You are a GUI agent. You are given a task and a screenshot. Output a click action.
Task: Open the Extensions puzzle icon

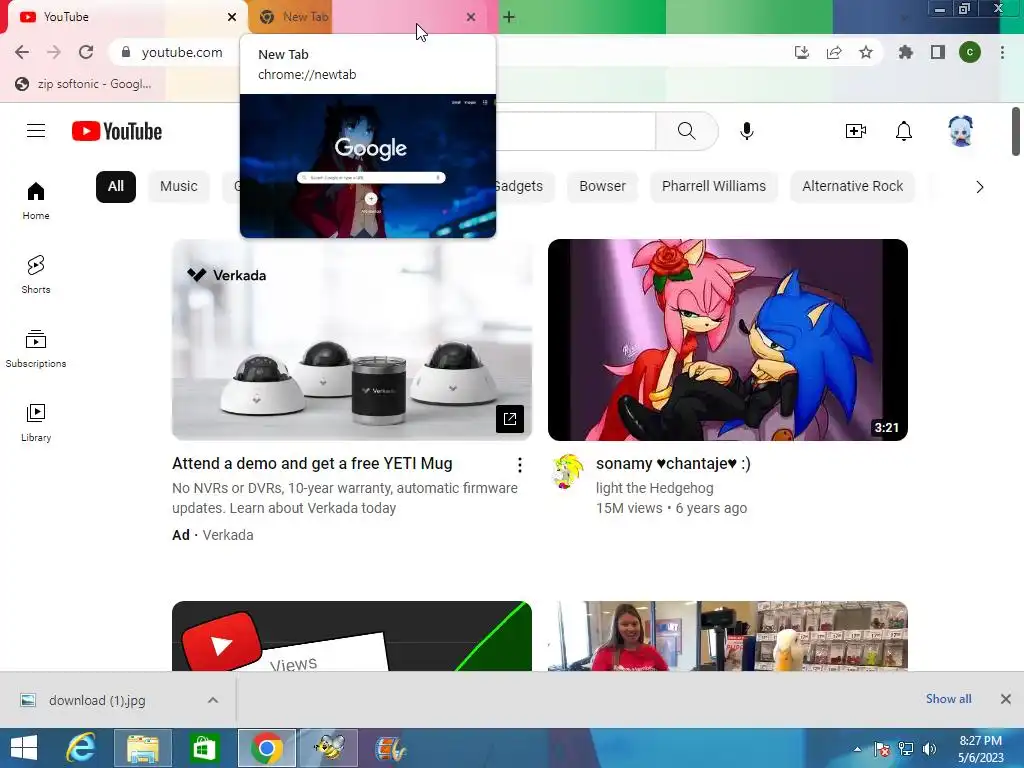[x=906, y=52]
